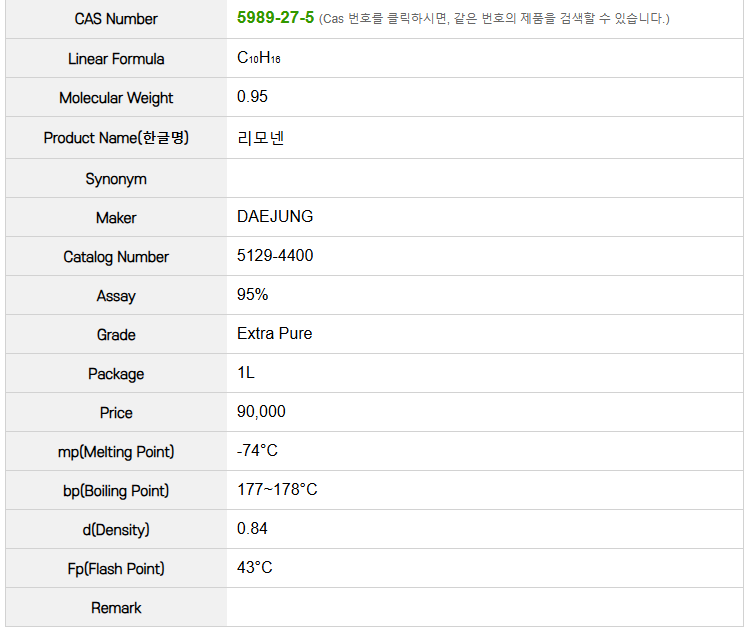Click the Maker value DAEJUNG
The height and width of the screenshot is (634, 751).
275,216
